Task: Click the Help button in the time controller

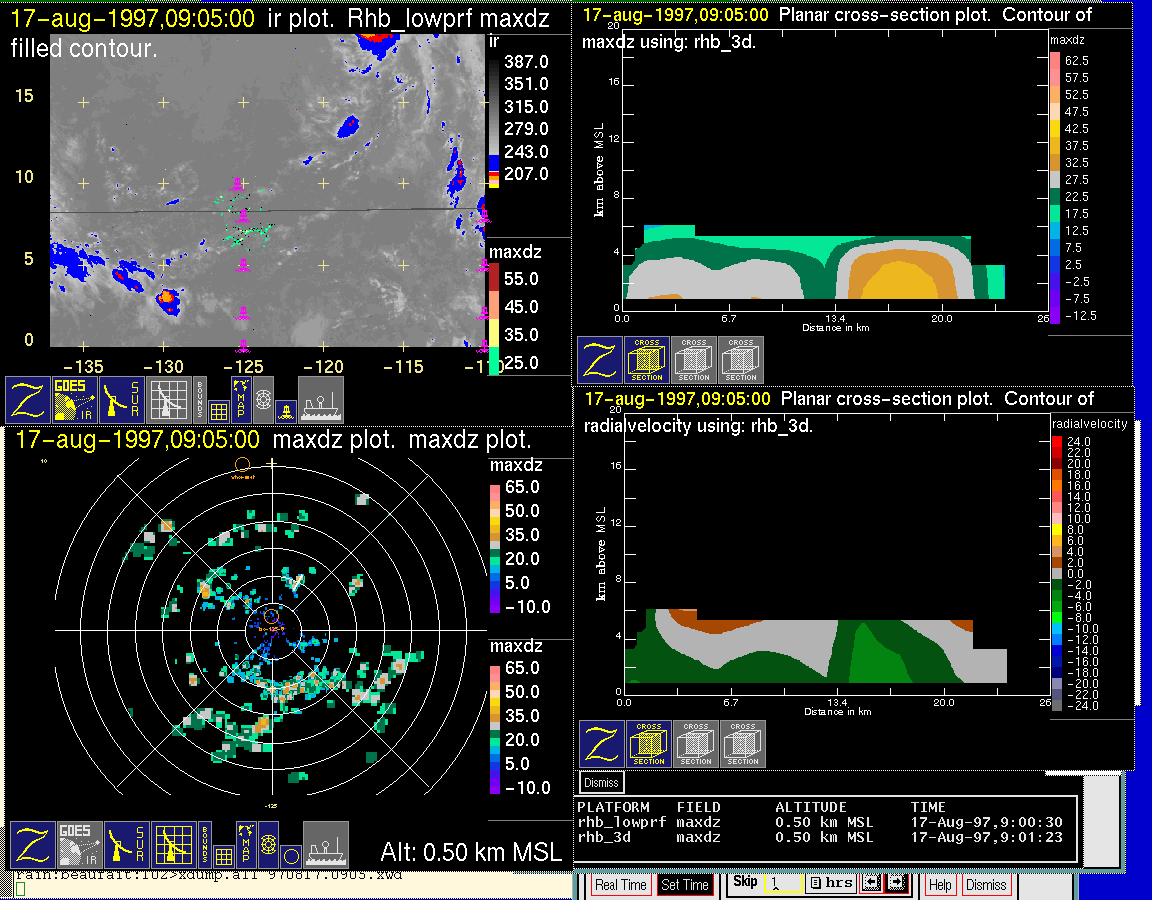Action: [x=940, y=885]
